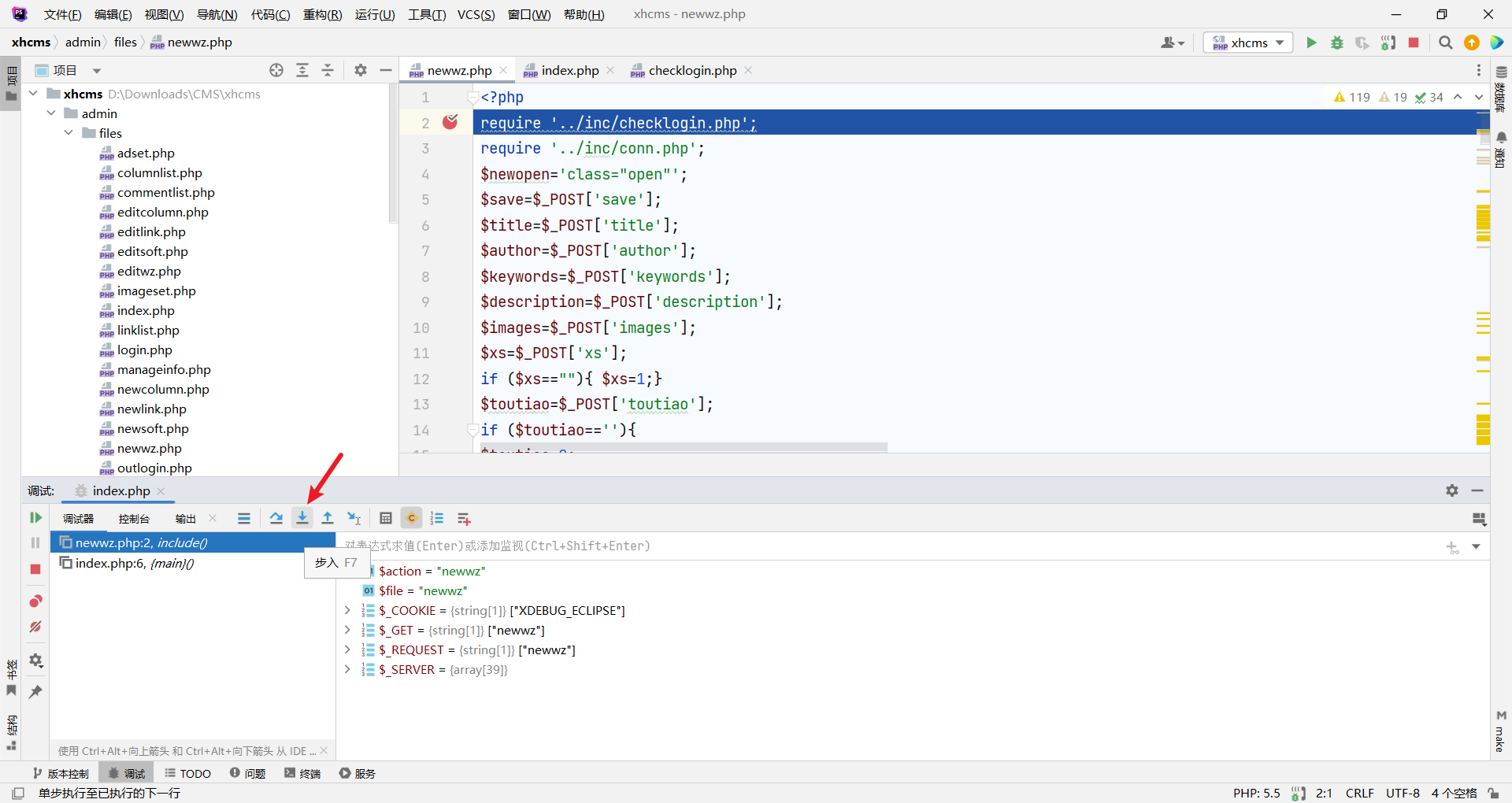Viewport: 1512px width, 803px height.
Task: Switch to the checklogin.php editor tab
Action: click(692, 70)
